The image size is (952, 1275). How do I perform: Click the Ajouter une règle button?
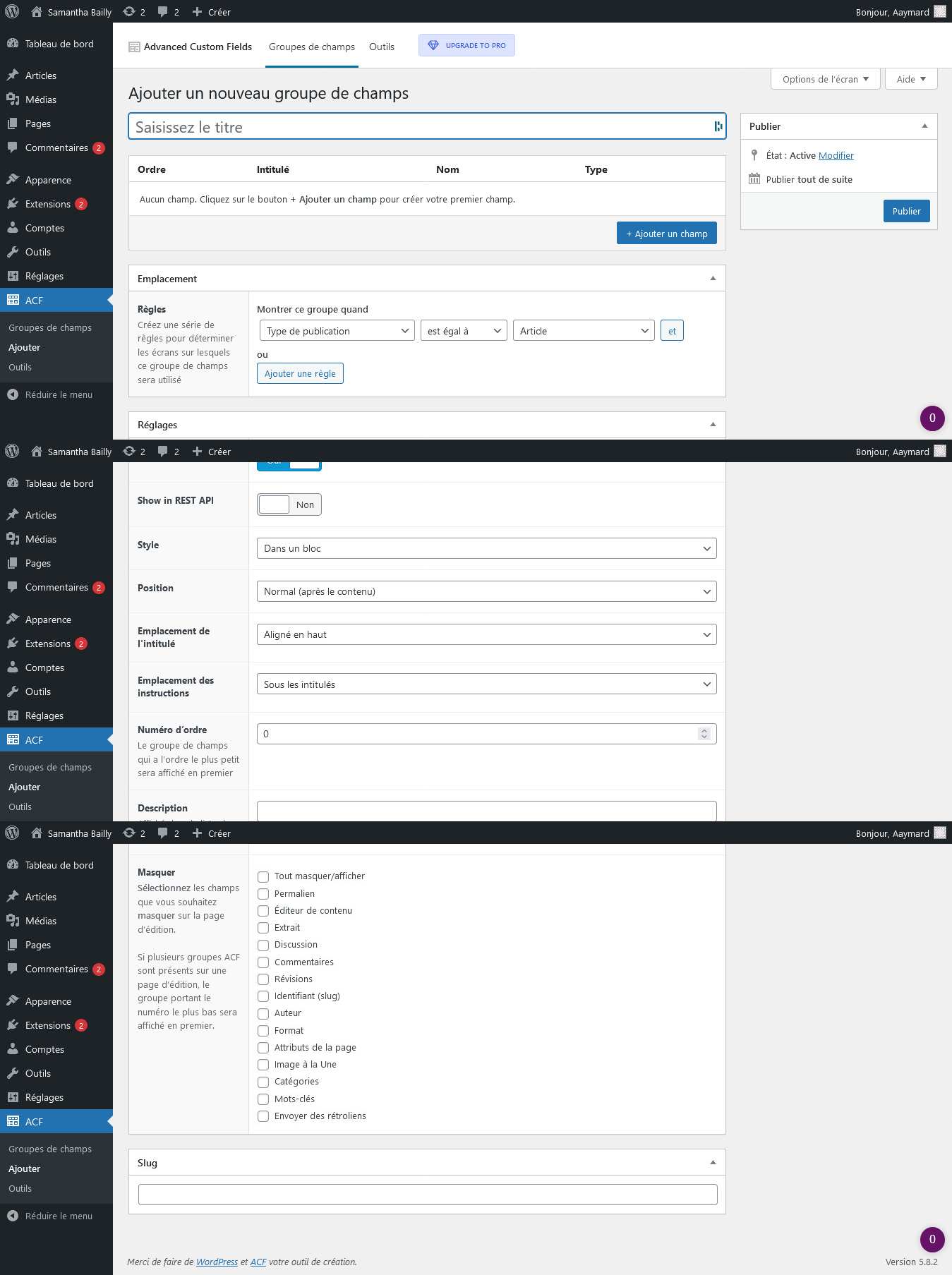pos(300,373)
